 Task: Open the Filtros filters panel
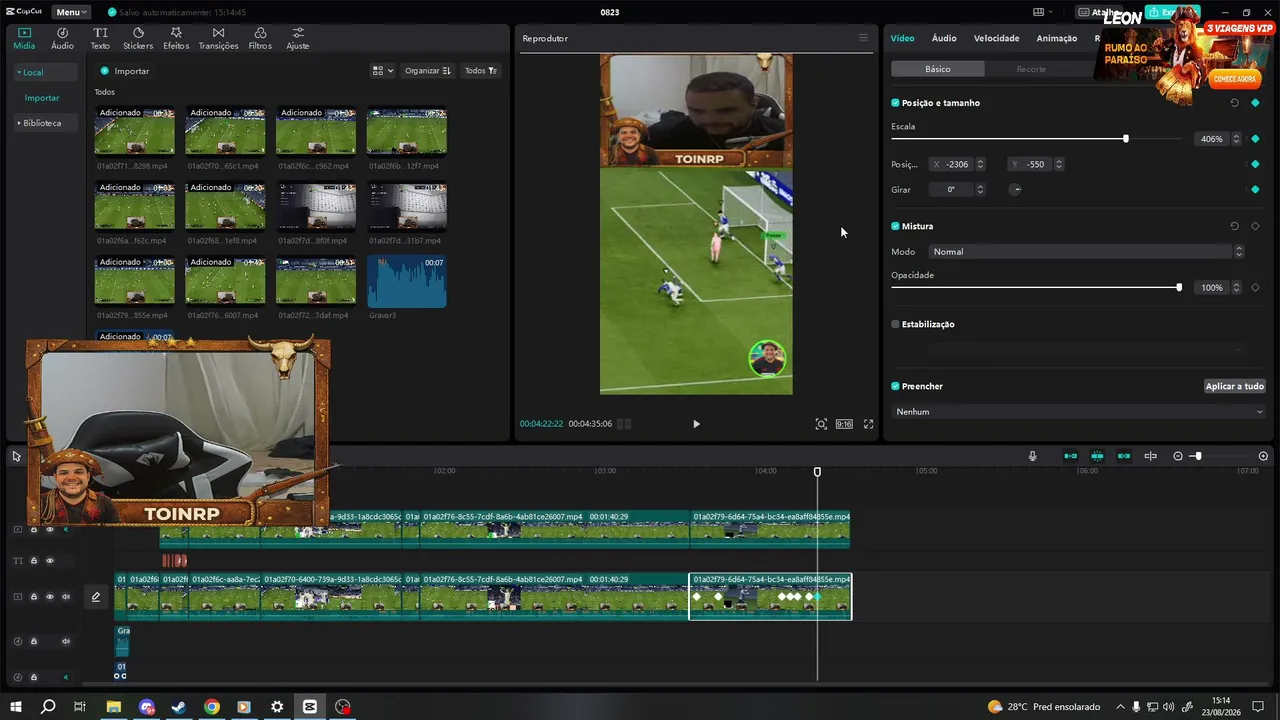click(x=260, y=38)
